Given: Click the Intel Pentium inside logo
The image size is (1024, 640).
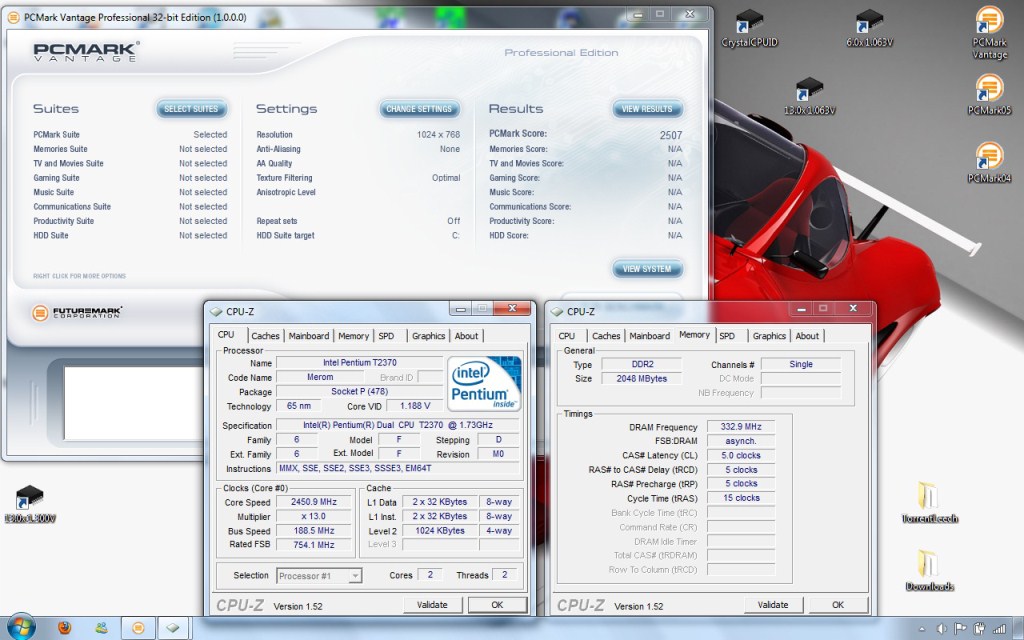Looking at the screenshot, I should tap(484, 383).
